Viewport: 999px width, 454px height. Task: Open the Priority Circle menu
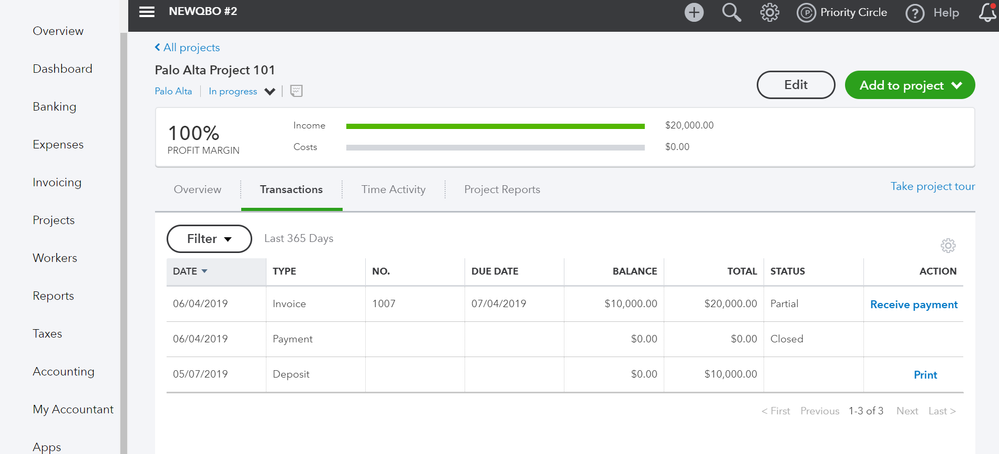(x=842, y=13)
